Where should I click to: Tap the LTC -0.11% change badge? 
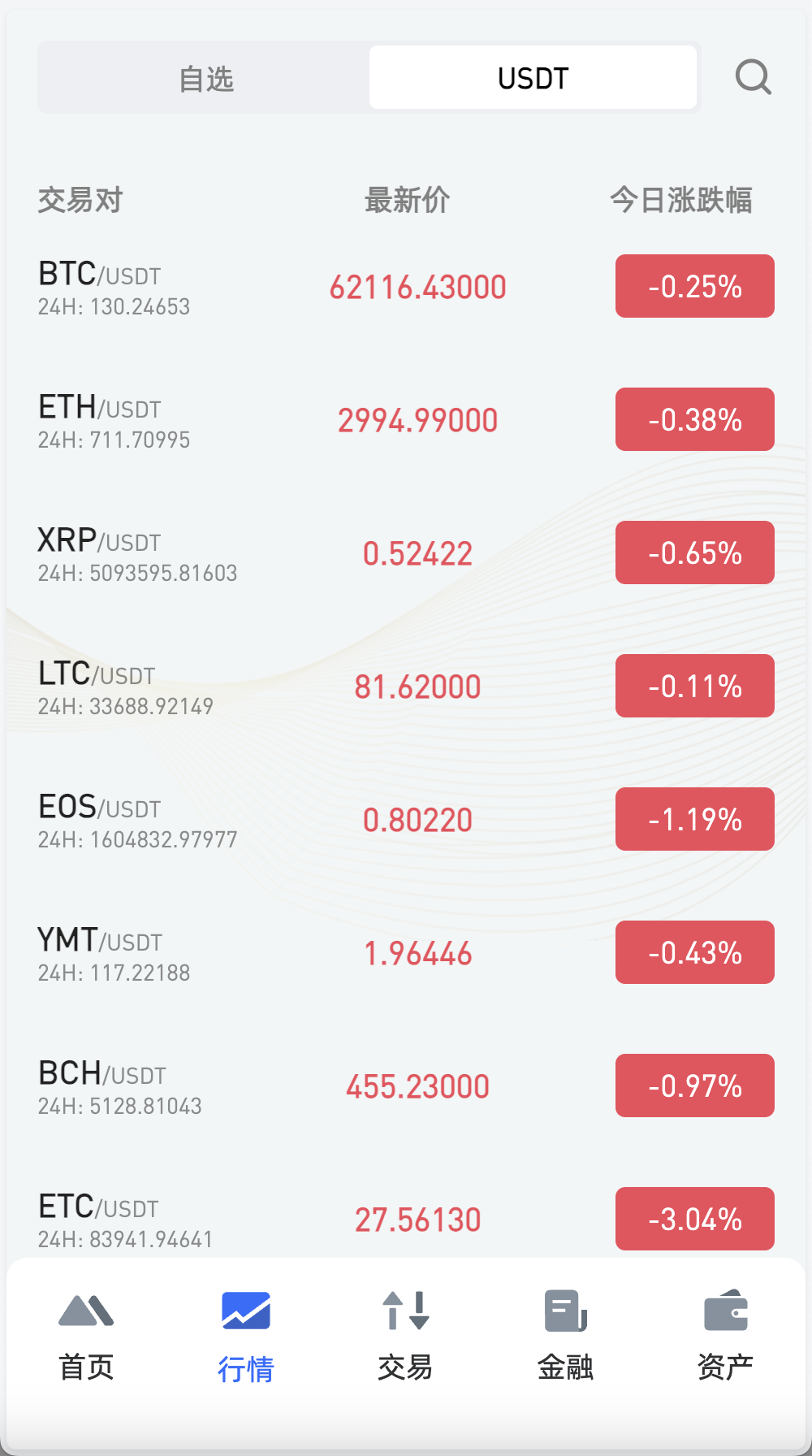coord(694,687)
